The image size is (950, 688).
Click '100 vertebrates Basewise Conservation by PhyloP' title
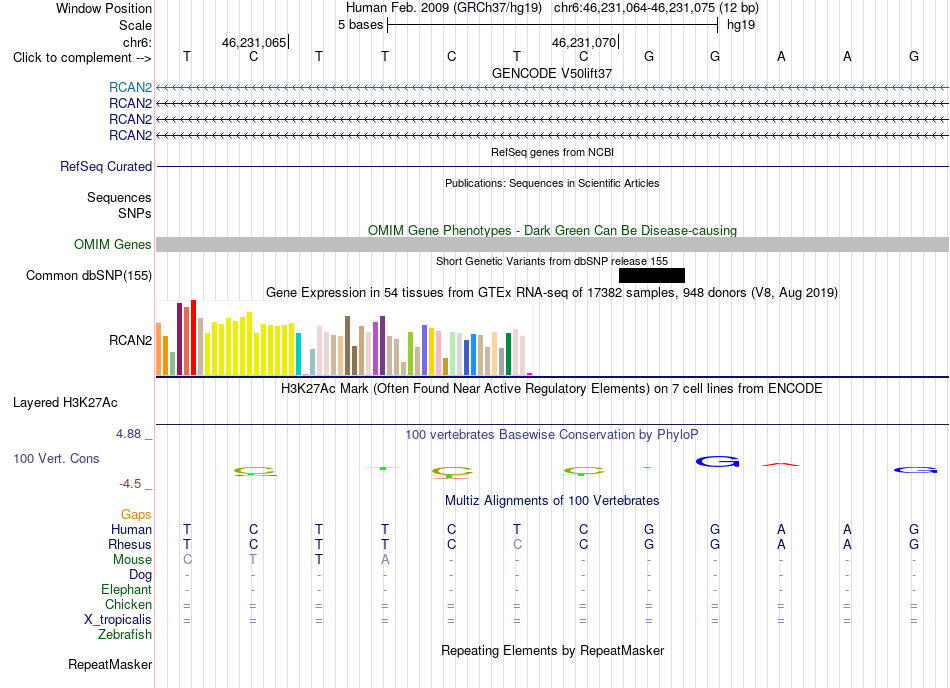pos(552,434)
